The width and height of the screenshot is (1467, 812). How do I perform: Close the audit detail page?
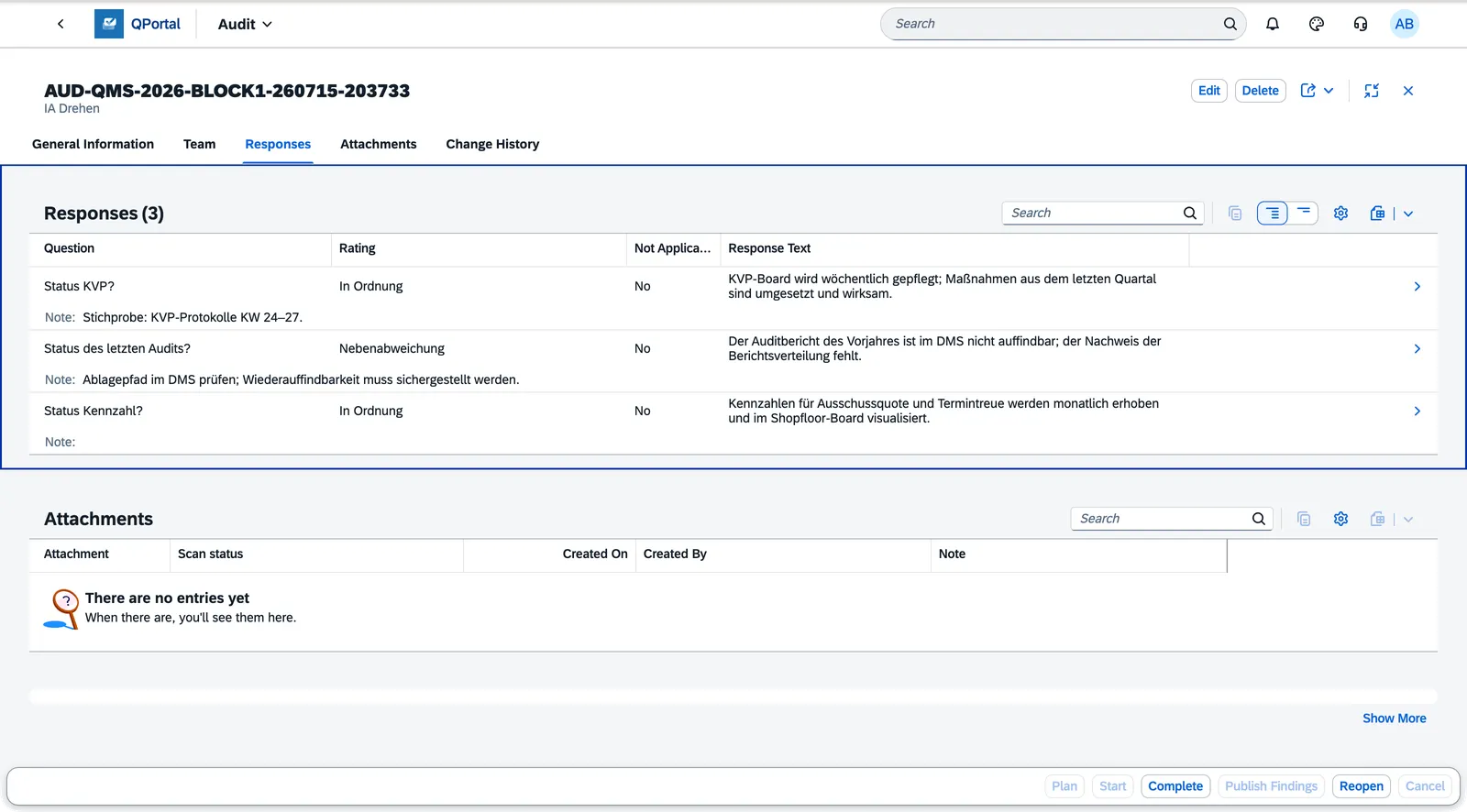1408,91
